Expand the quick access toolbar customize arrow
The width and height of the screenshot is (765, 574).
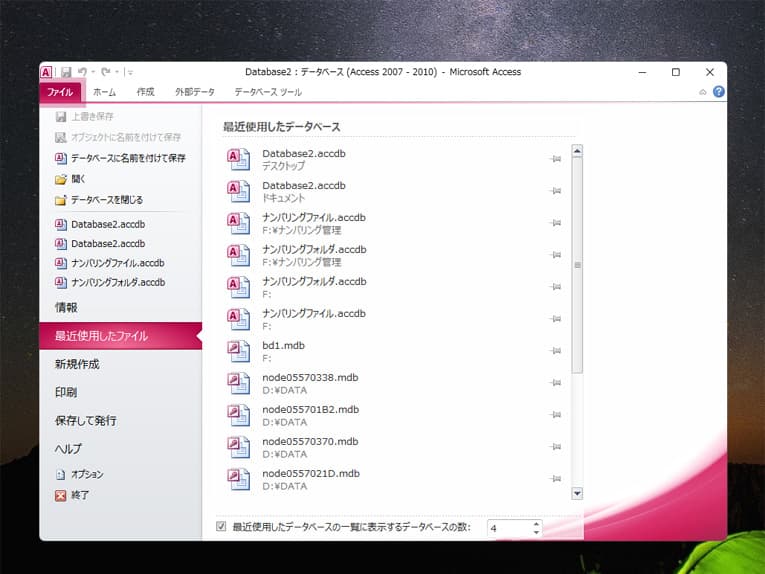click(130, 72)
